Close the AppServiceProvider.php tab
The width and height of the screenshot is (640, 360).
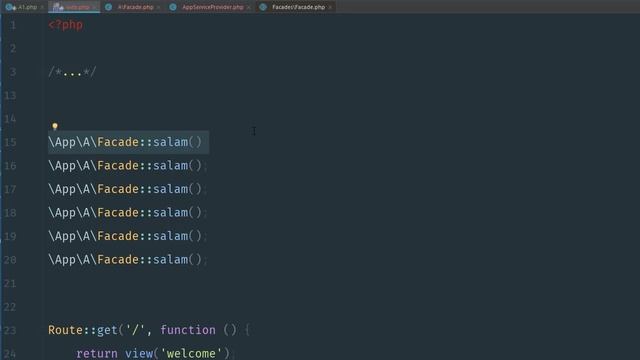click(x=248, y=7)
